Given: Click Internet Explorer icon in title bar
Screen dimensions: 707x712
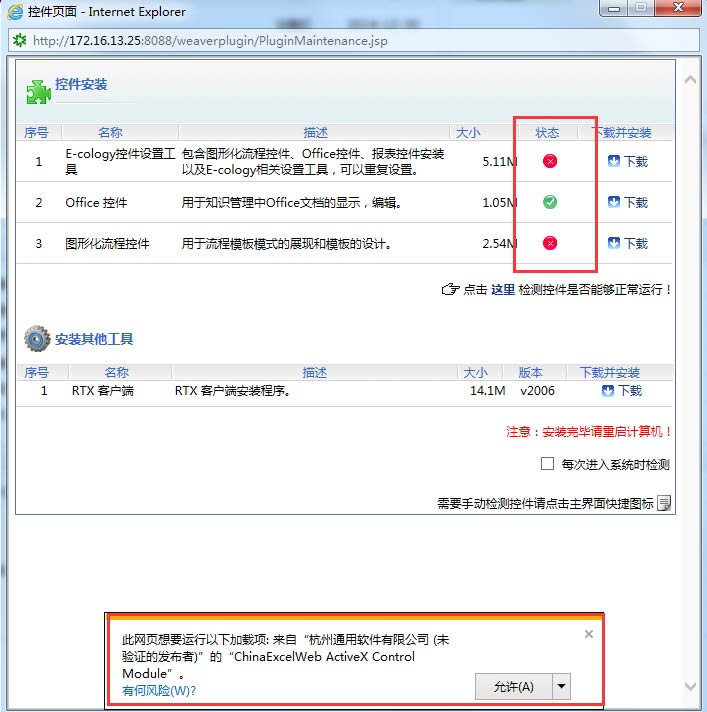Looking at the screenshot, I should point(15,12).
